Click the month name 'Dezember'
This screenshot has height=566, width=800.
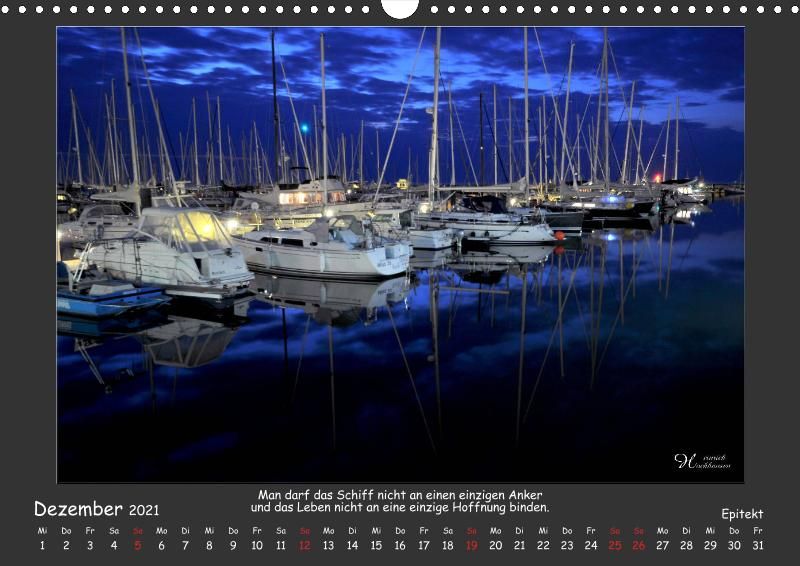(78, 509)
